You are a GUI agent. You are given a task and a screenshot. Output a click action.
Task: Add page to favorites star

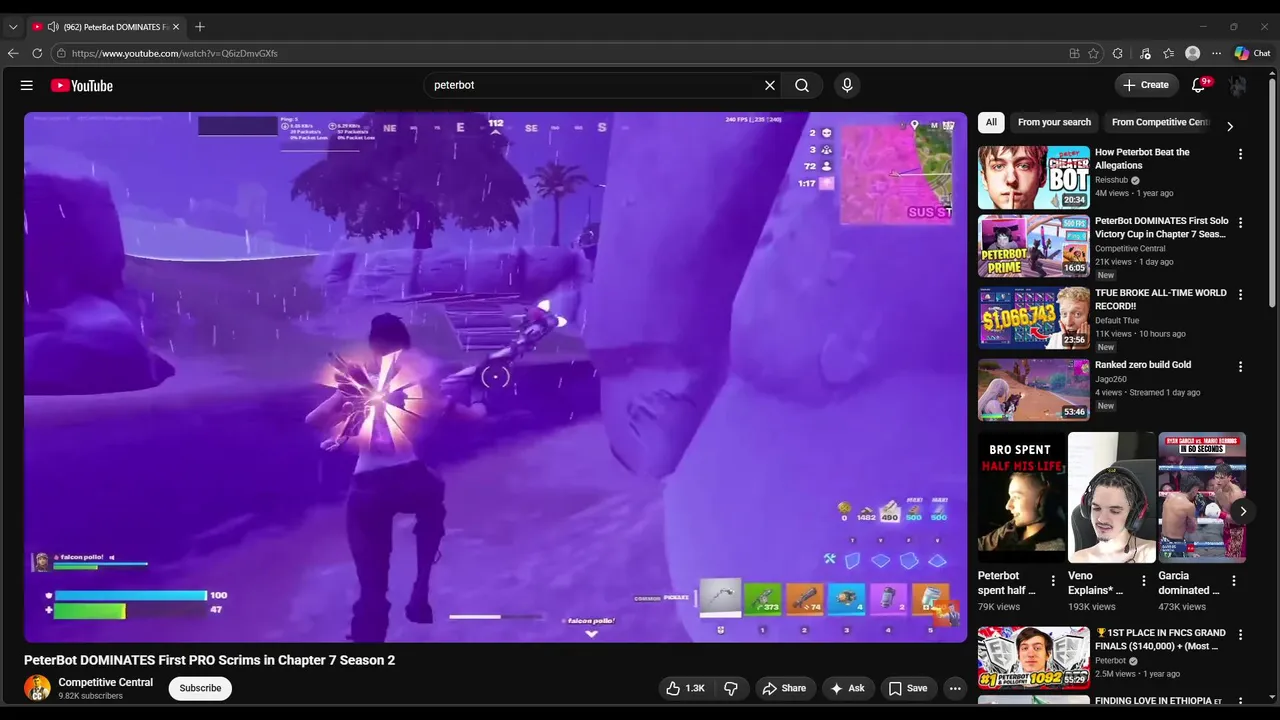tap(1094, 53)
